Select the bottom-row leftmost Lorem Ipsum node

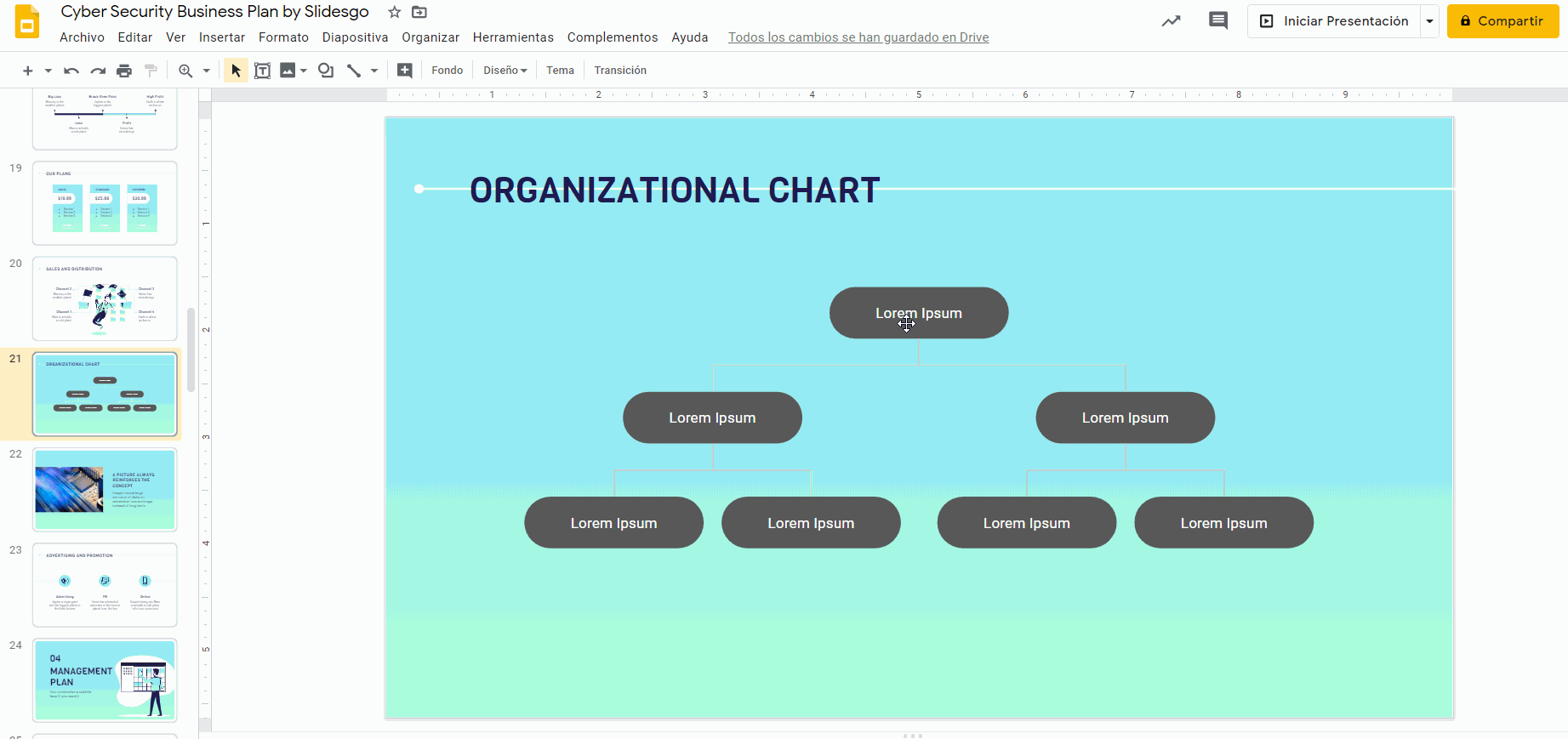(x=613, y=523)
